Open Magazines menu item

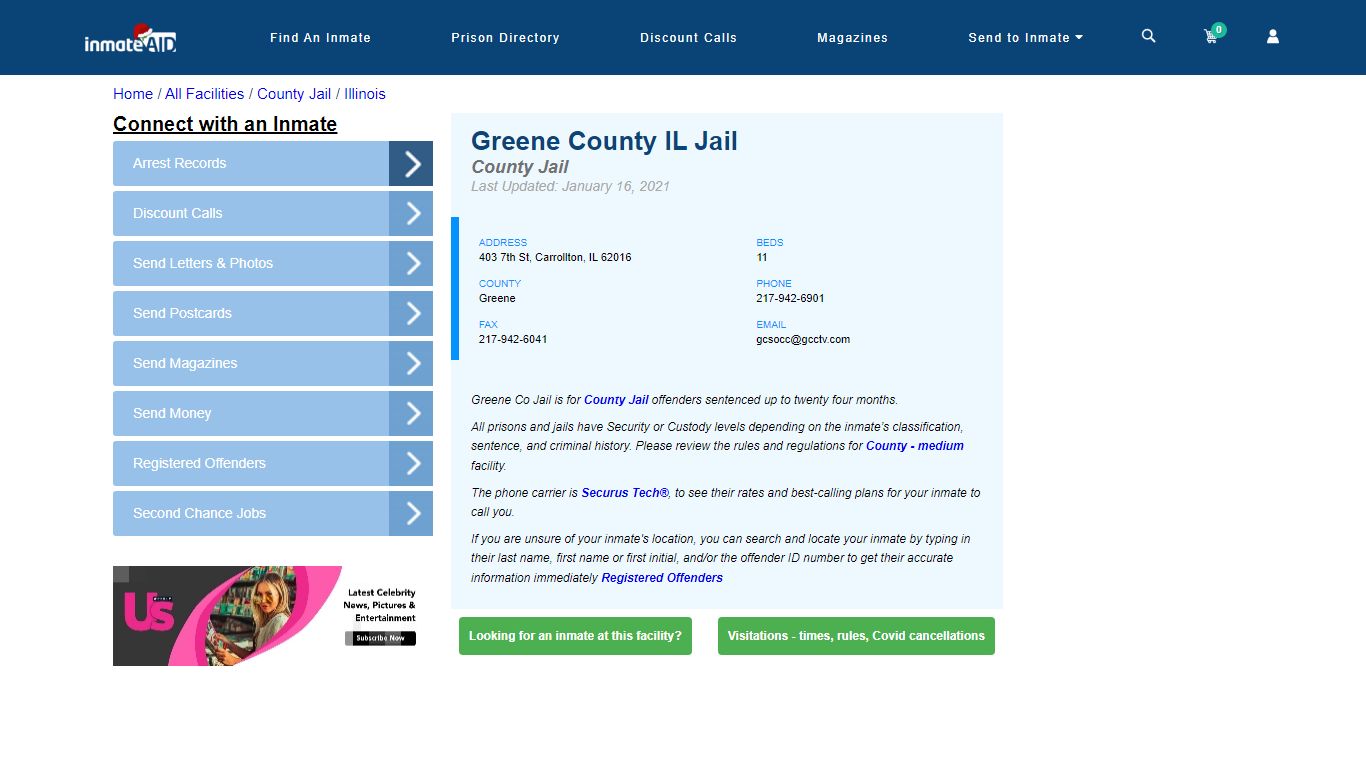pyautogui.click(x=852, y=38)
